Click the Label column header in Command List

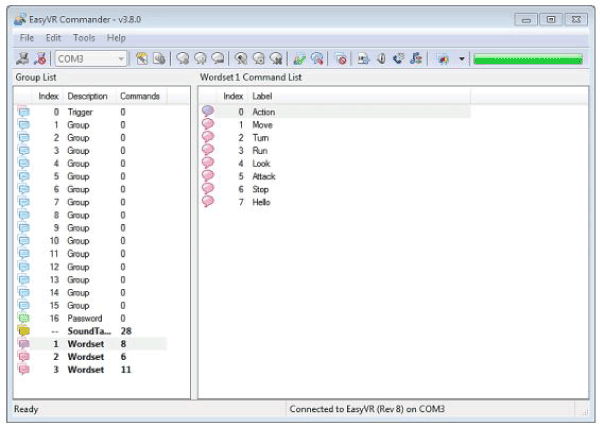[x=359, y=96]
